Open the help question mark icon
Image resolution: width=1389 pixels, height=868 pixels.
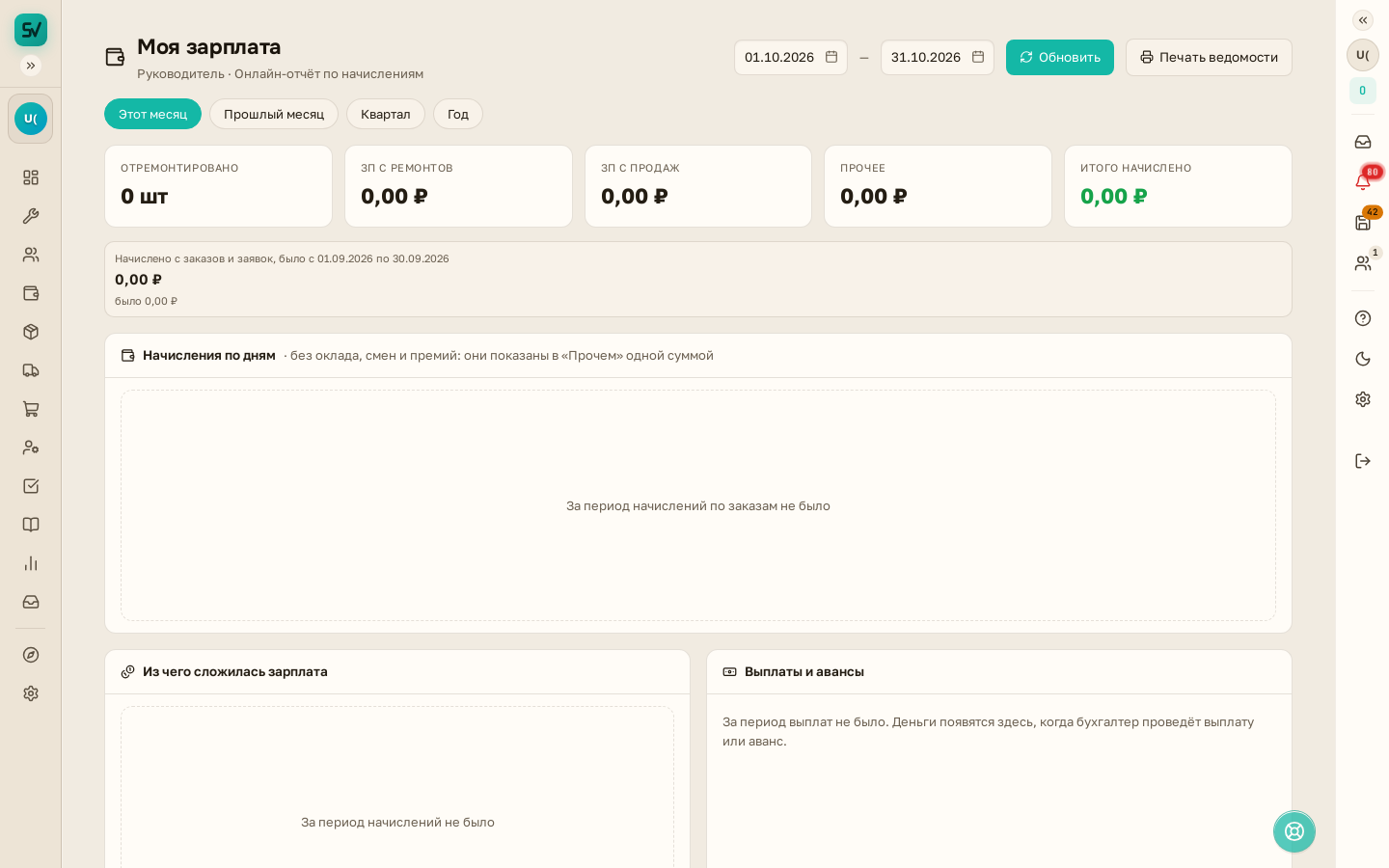coord(1363,318)
